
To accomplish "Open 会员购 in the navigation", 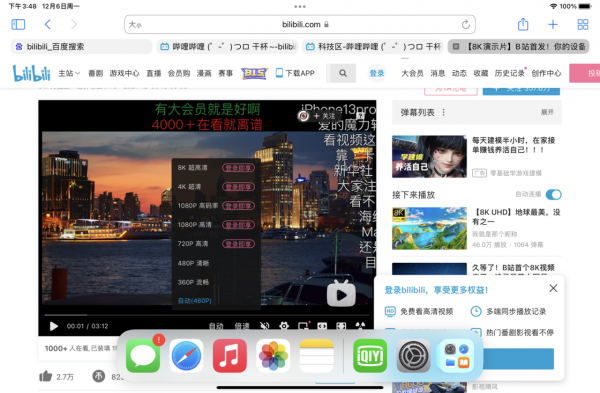I will point(179,73).
